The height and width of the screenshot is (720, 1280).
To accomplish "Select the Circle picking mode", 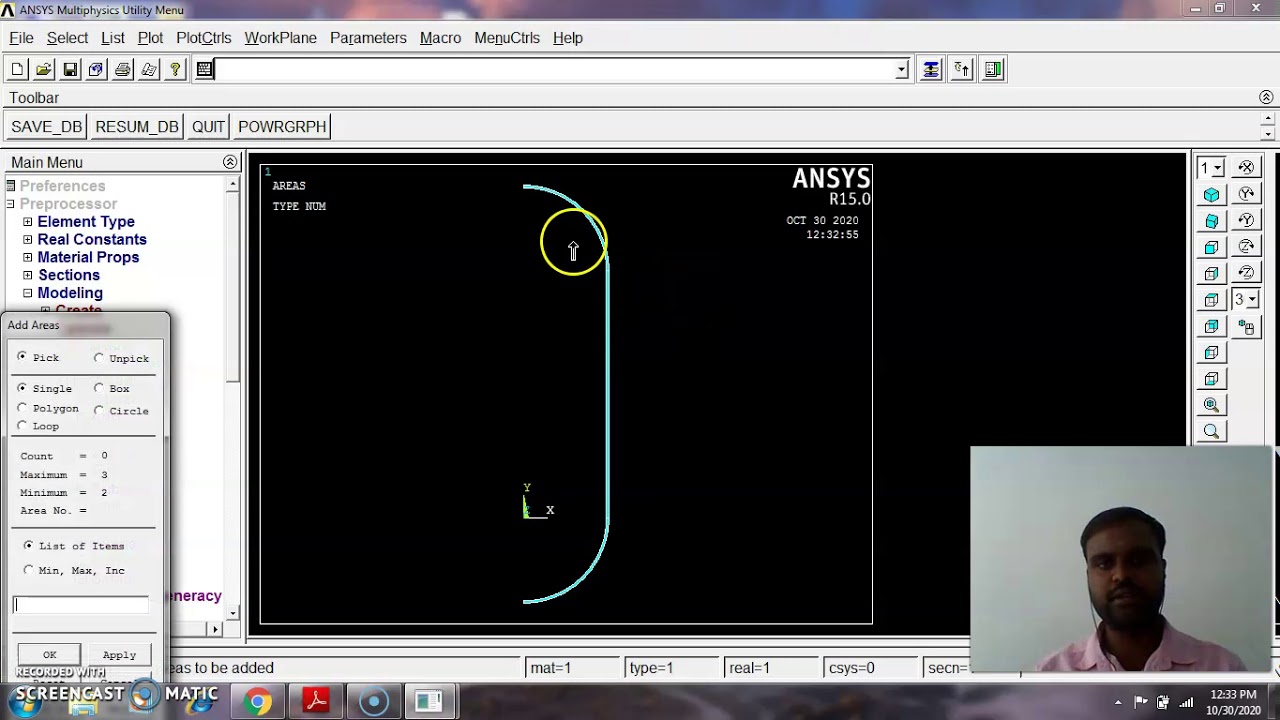I will (99, 410).
